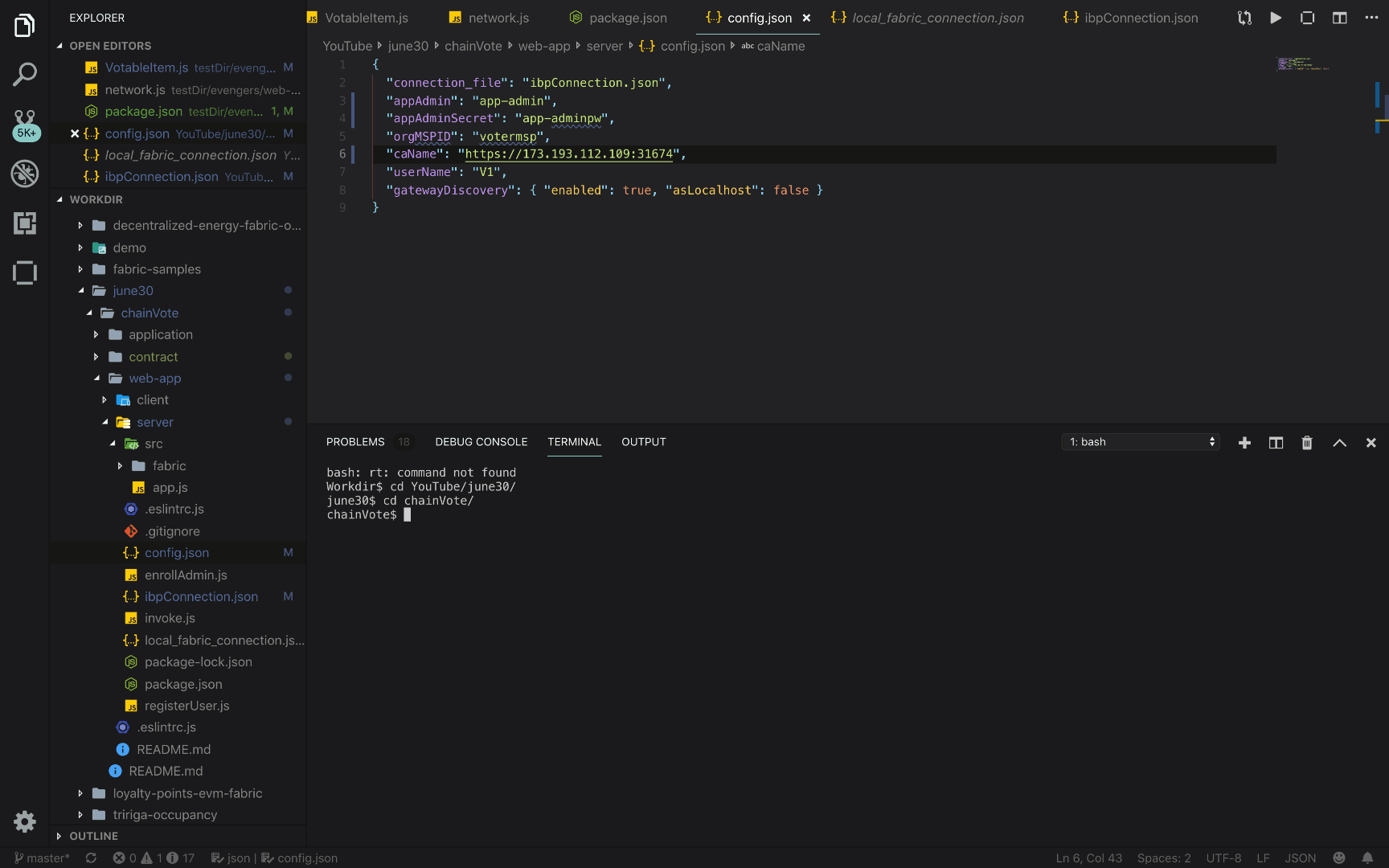1389x868 pixels.
Task: Open the More Actions ellipsis in editor toolbar
Action: [x=1371, y=18]
